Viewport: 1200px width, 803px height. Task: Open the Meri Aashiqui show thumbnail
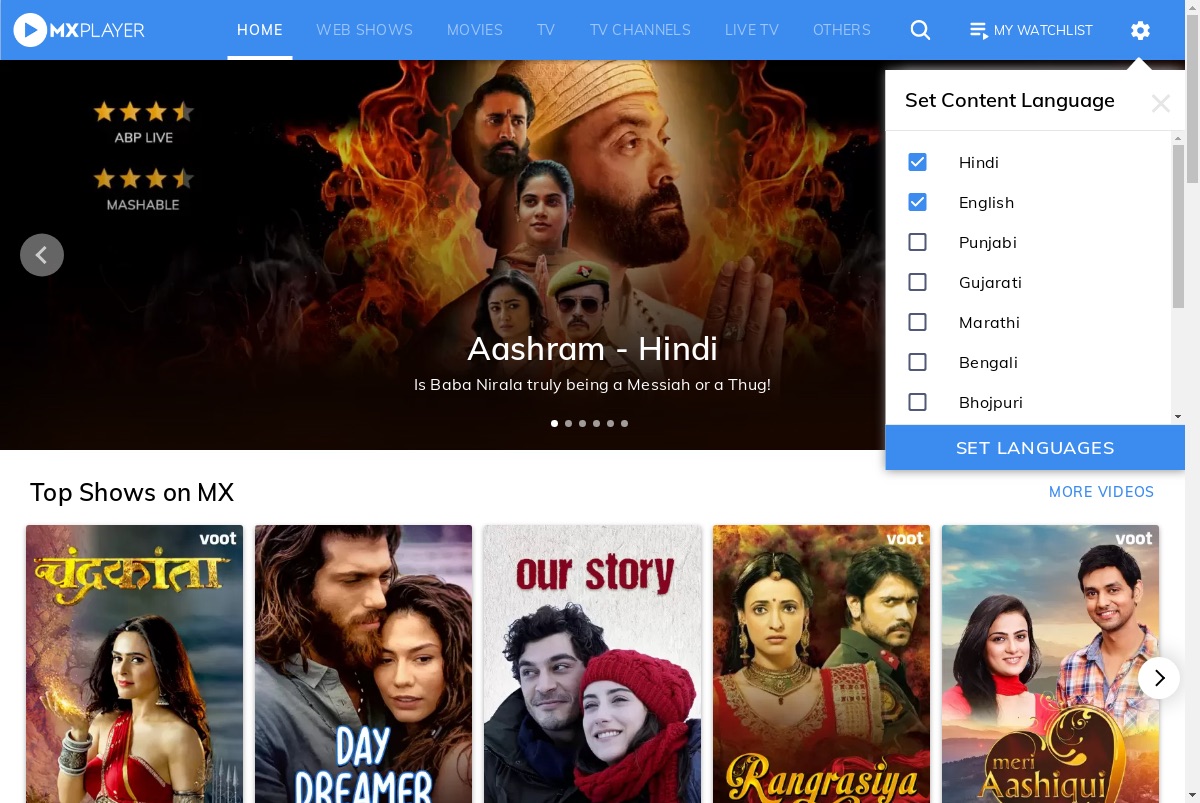(1050, 664)
